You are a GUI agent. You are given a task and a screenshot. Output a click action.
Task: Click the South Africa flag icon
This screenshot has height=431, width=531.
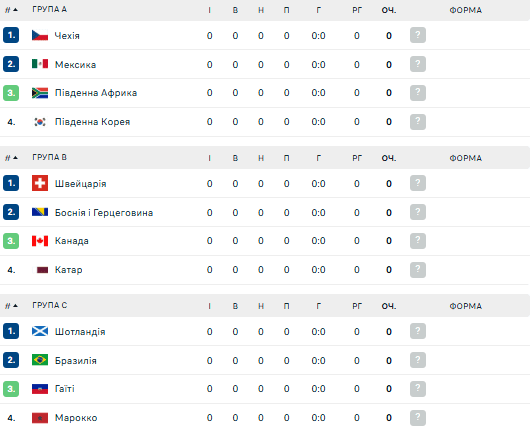point(40,93)
